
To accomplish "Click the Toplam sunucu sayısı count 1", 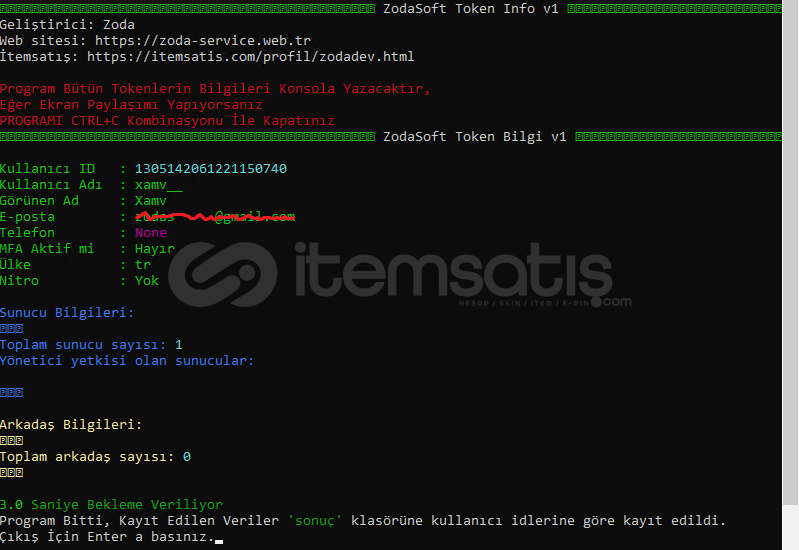I will click(178, 345).
